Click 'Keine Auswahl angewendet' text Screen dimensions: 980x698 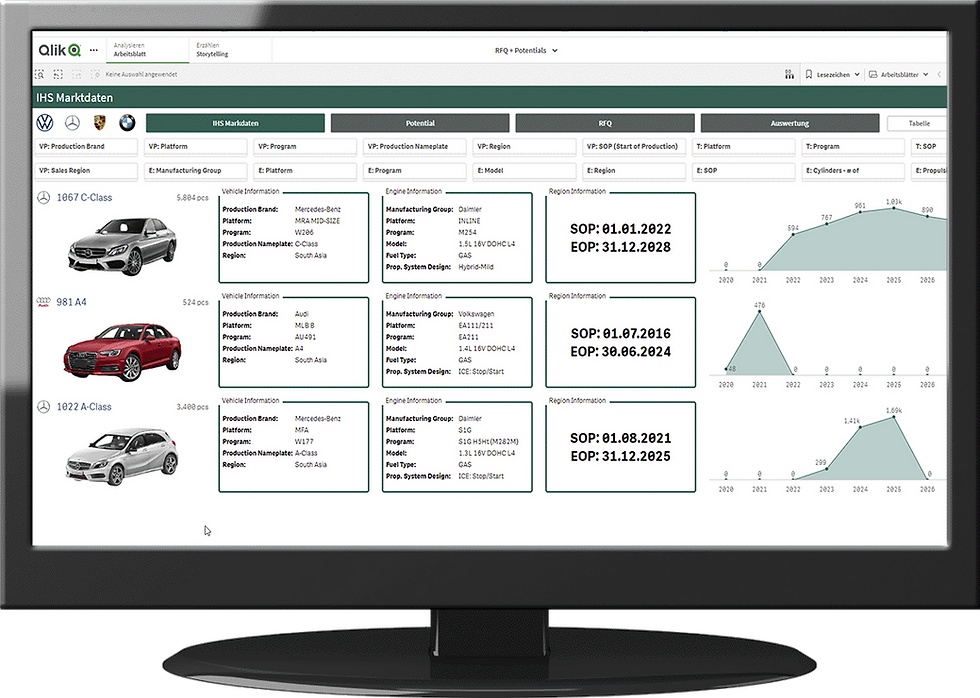(141, 74)
